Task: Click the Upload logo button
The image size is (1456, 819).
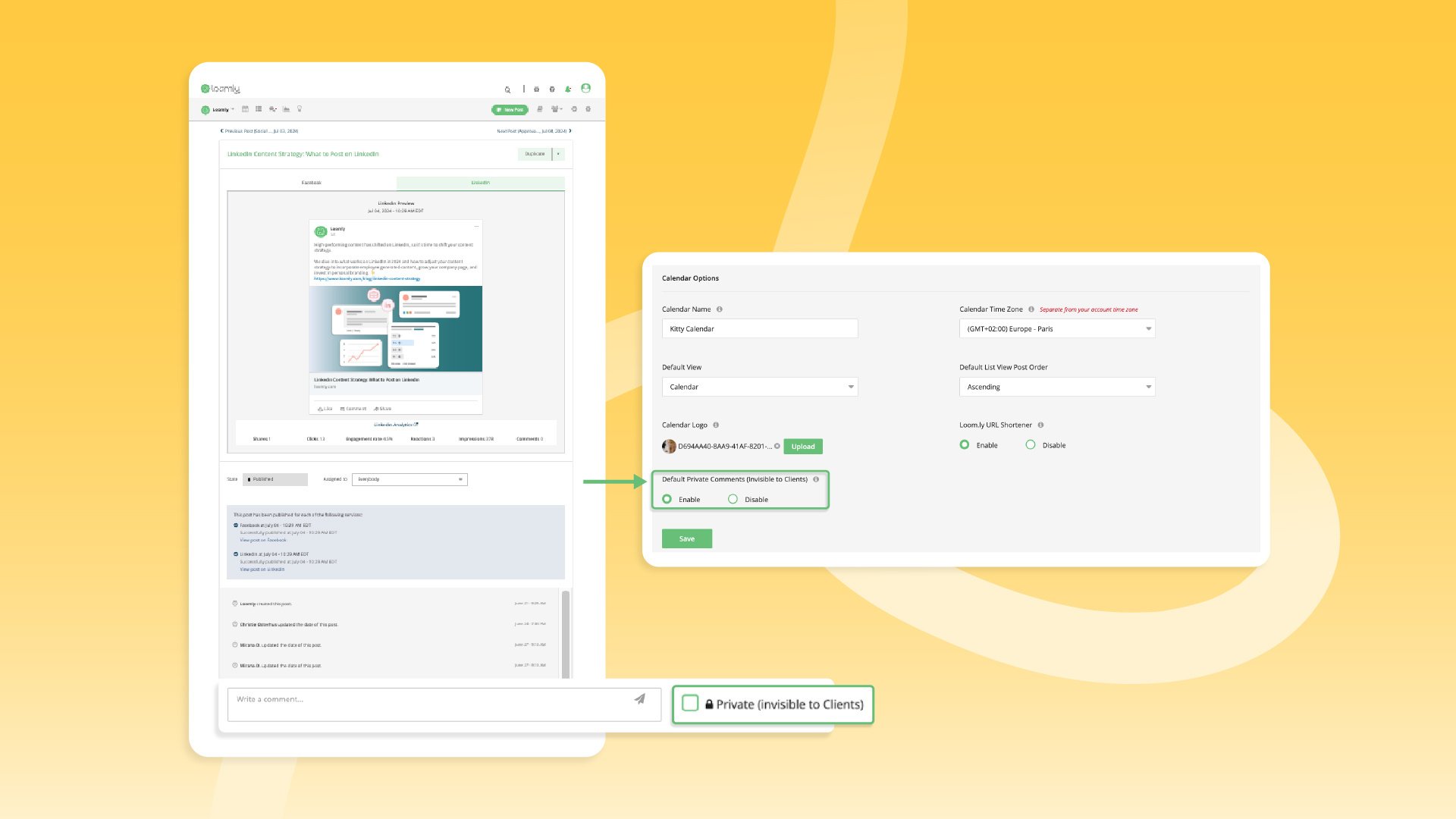Action: pos(802,447)
